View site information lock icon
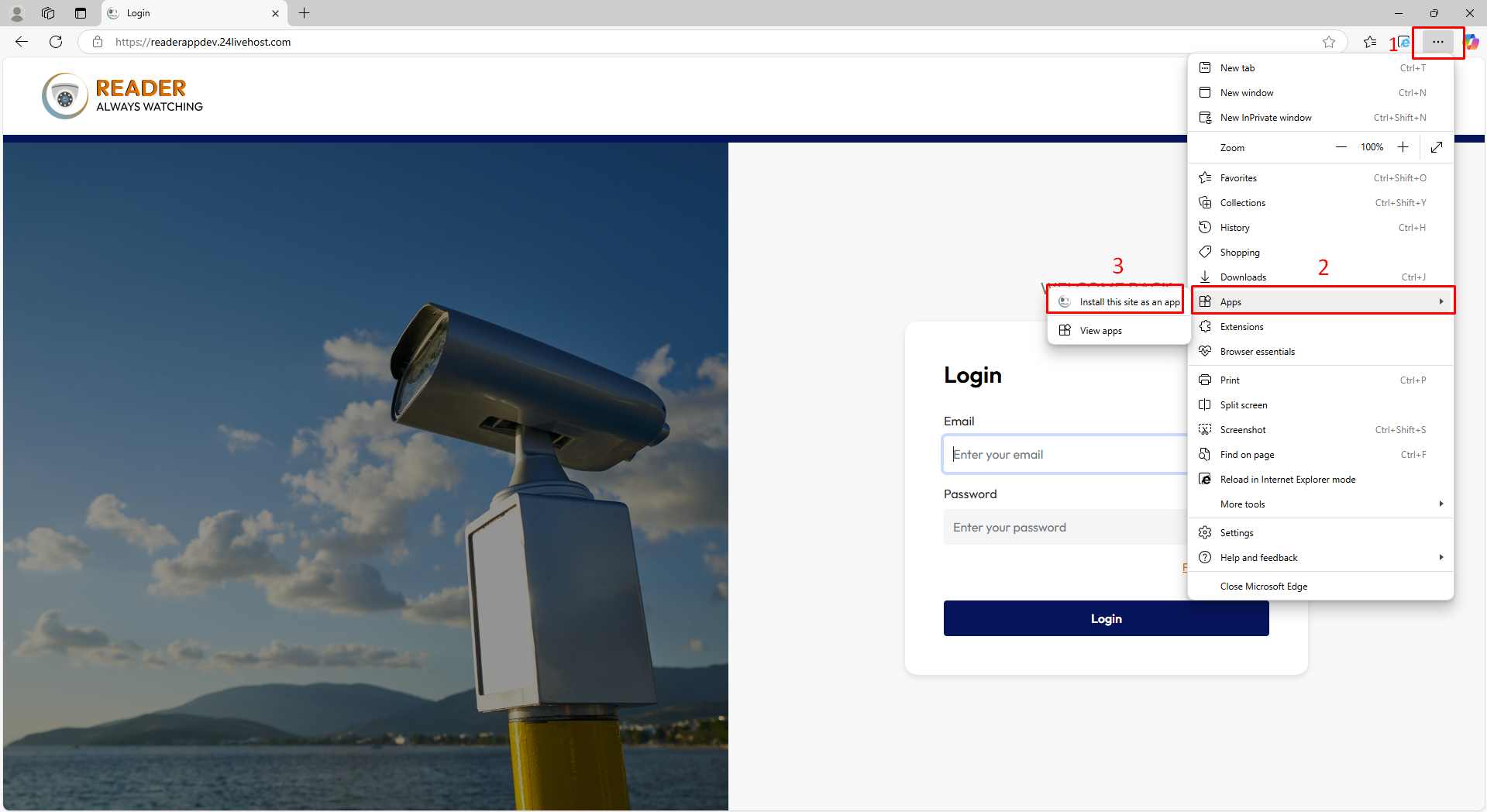This screenshot has height=812, width=1487. click(98, 42)
